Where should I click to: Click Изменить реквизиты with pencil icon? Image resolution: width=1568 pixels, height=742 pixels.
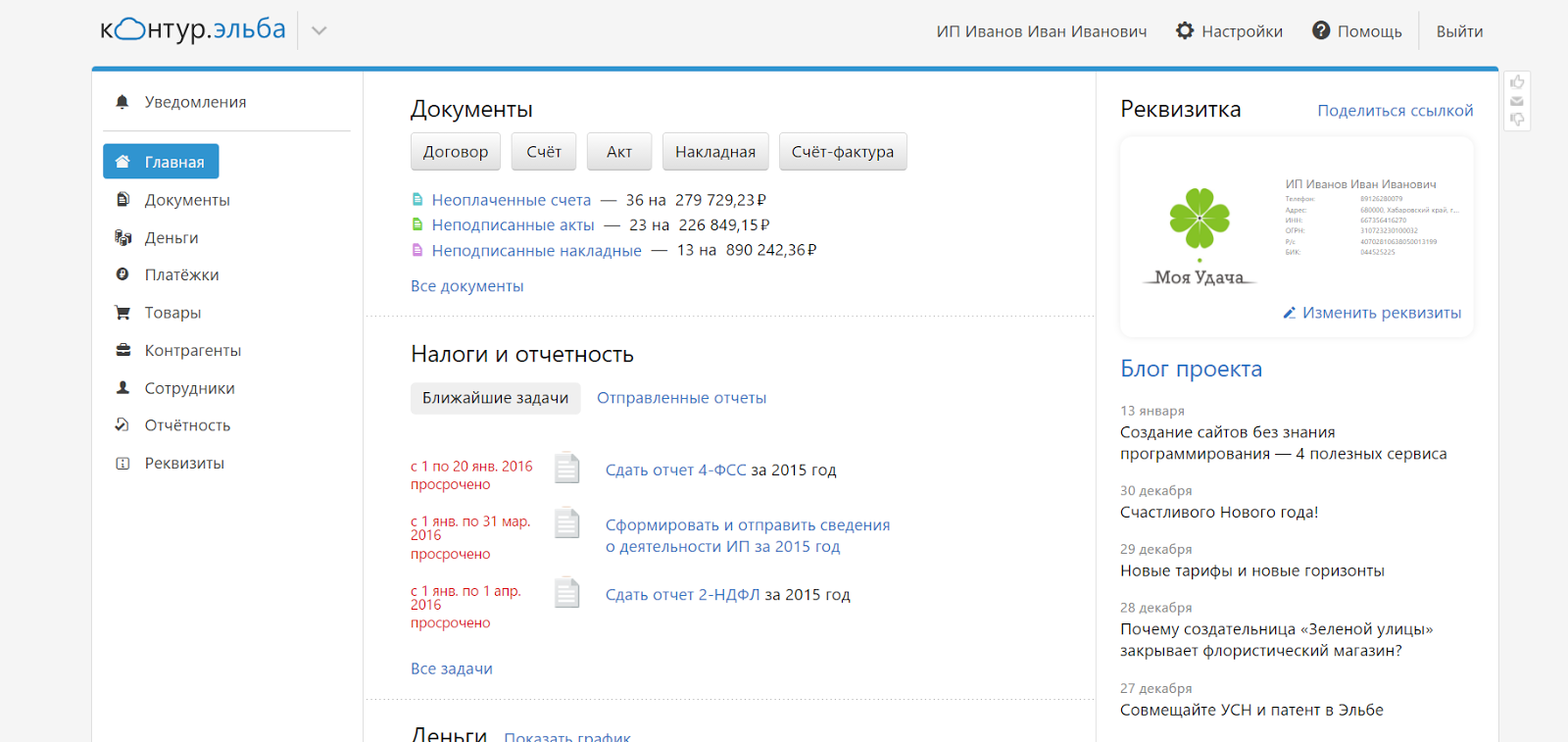click(1372, 313)
